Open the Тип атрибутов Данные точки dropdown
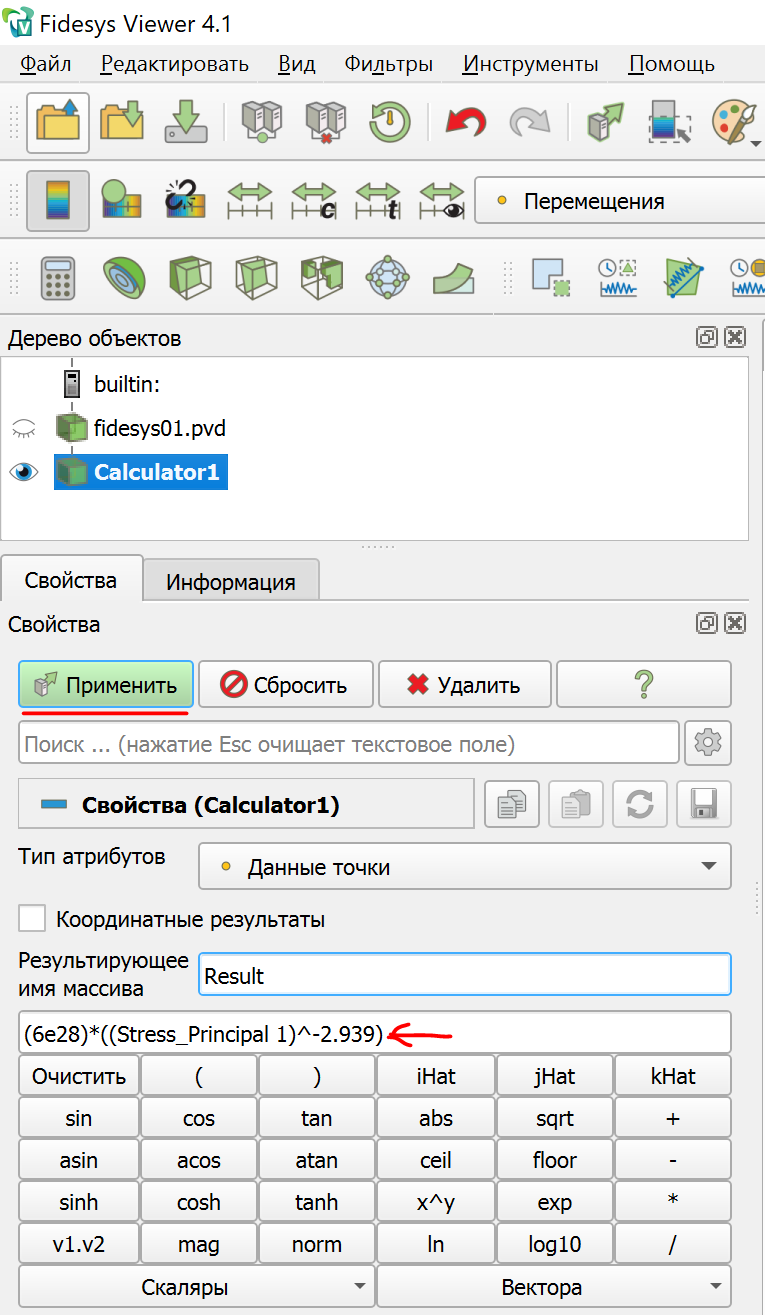This screenshot has width=765, height=1315. (465, 866)
